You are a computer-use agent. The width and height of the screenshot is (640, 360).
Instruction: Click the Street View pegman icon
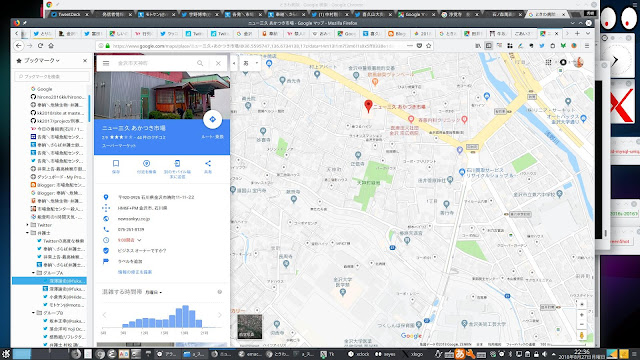click(x=582, y=336)
